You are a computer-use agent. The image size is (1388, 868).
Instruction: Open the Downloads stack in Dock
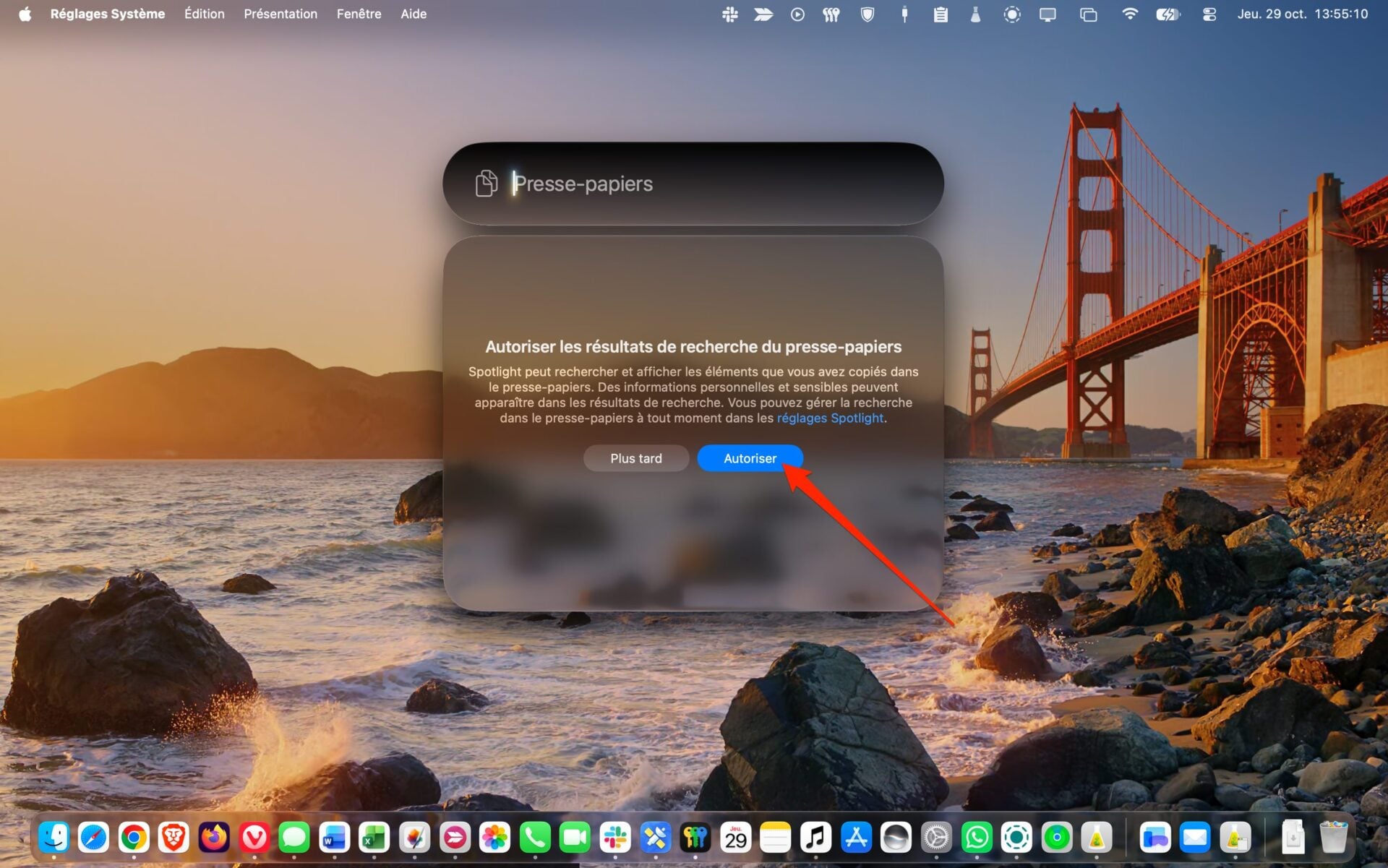pos(1293,838)
